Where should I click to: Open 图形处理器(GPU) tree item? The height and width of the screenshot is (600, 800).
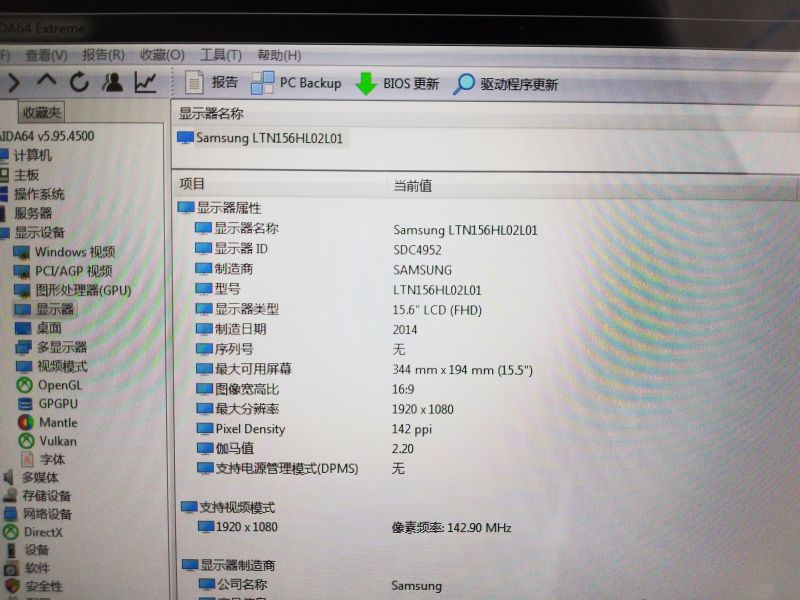click(72, 290)
